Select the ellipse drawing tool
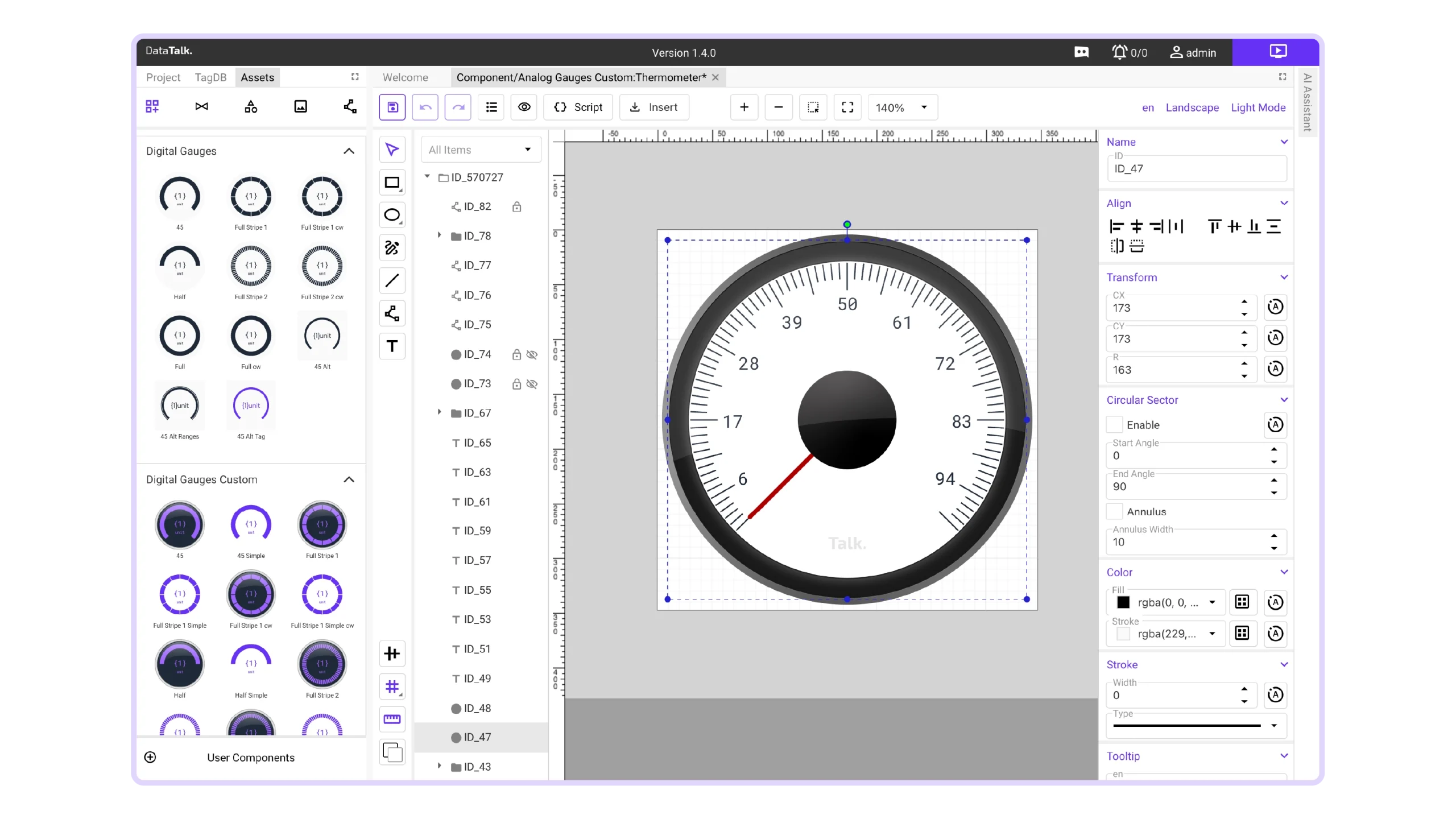This screenshot has width=1456, height=819. [392, 215]
